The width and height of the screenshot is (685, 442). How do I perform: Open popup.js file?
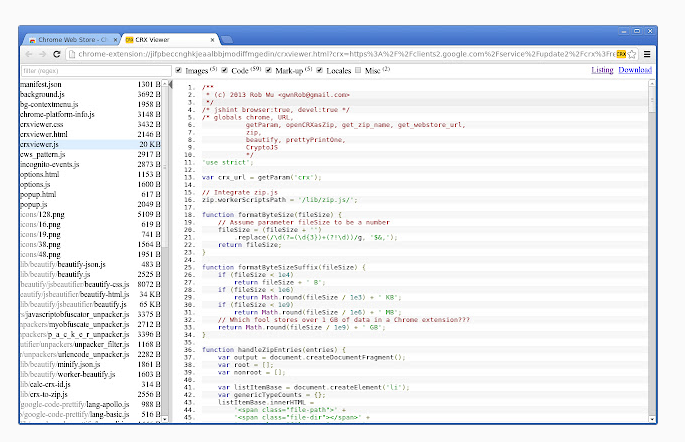tap(90, 205)
